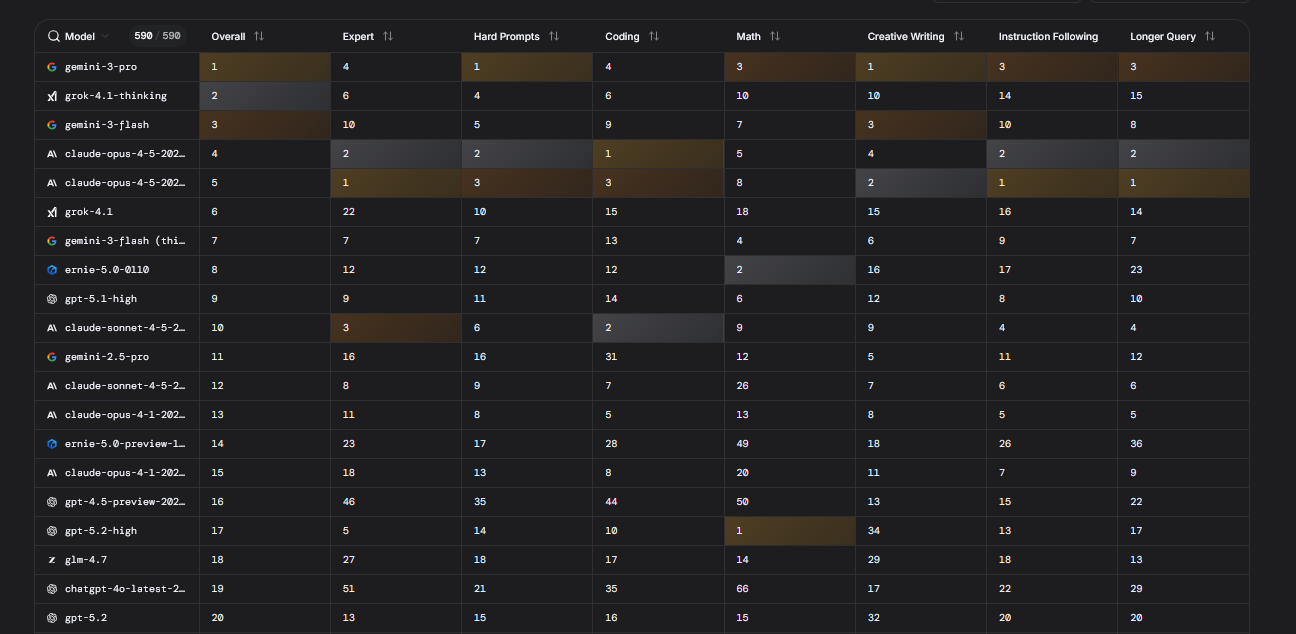The height and width of the screenshot is (634, 1296).
Task: Toggle sorting with the Math sort arrows
Action: pos(775,37)
